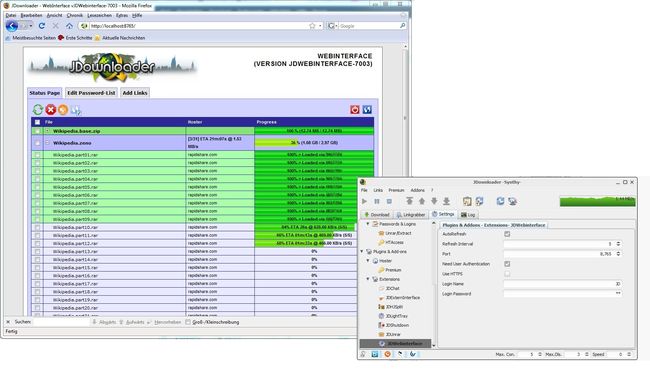
Task: Open Erste Schritte bookmark
Action: (x=75, y=38)
